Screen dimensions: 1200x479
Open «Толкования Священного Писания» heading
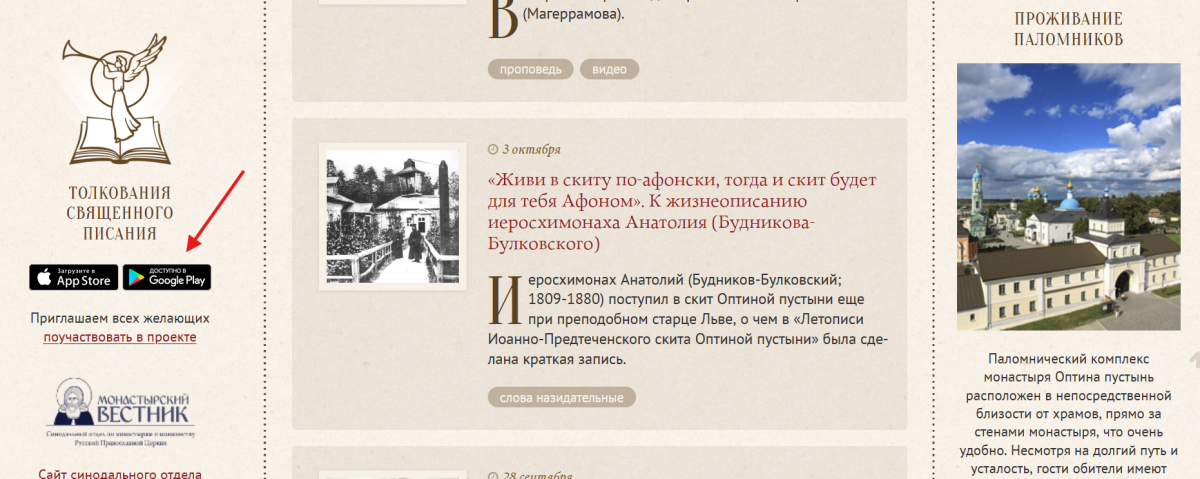click(119, 213)
